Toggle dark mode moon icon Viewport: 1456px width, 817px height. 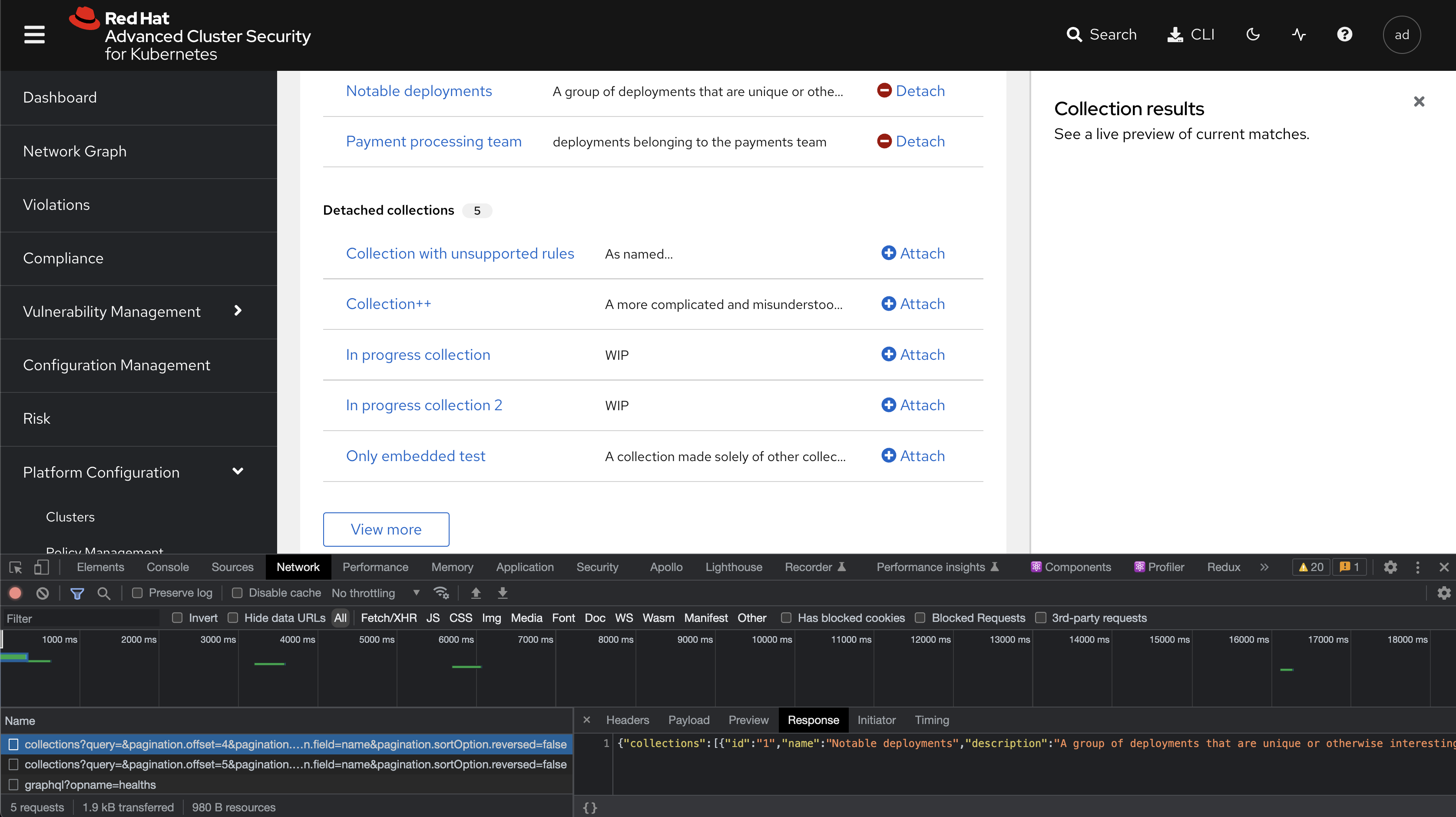(1253, 34)
